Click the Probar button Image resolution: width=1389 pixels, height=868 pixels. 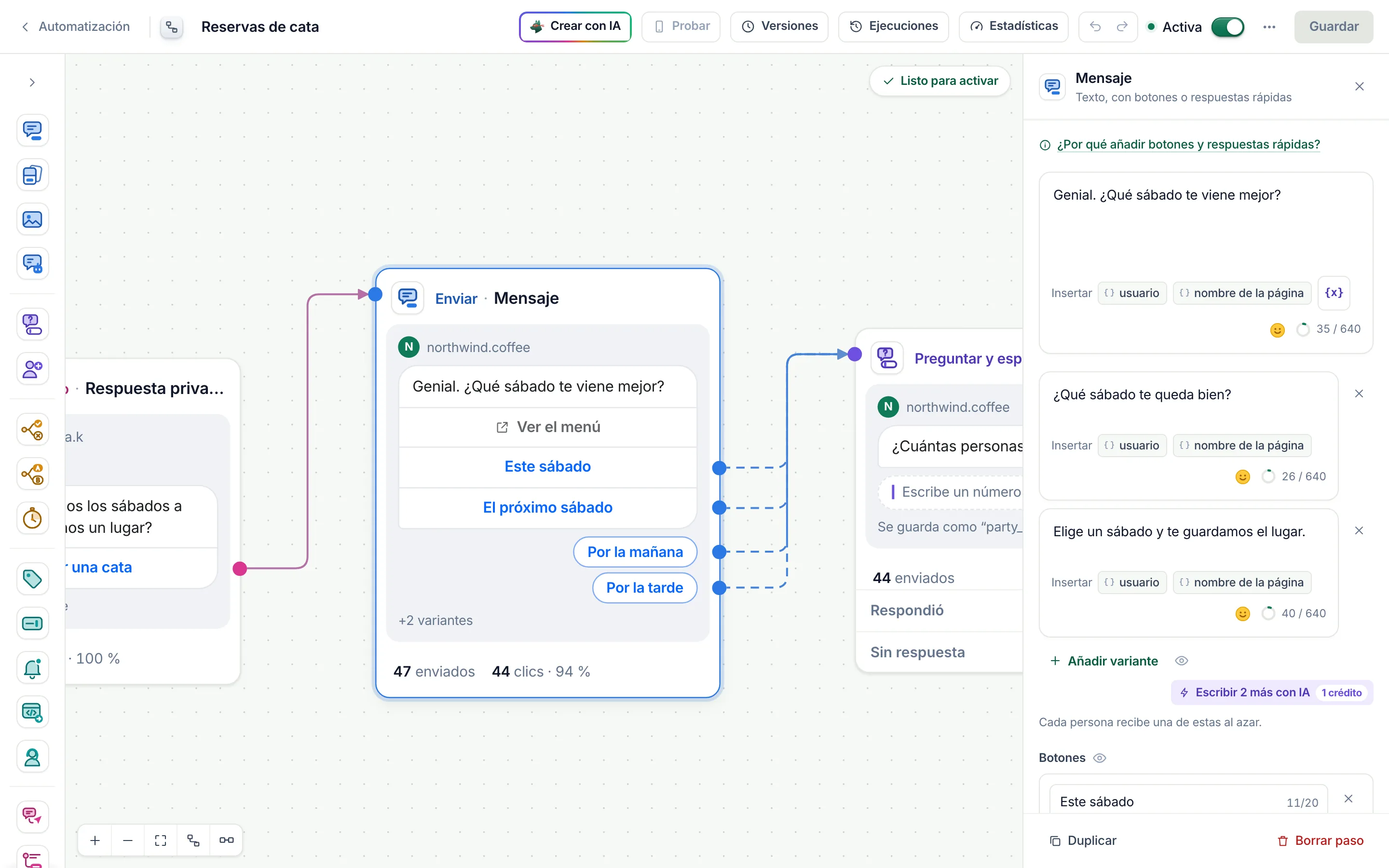681,27
